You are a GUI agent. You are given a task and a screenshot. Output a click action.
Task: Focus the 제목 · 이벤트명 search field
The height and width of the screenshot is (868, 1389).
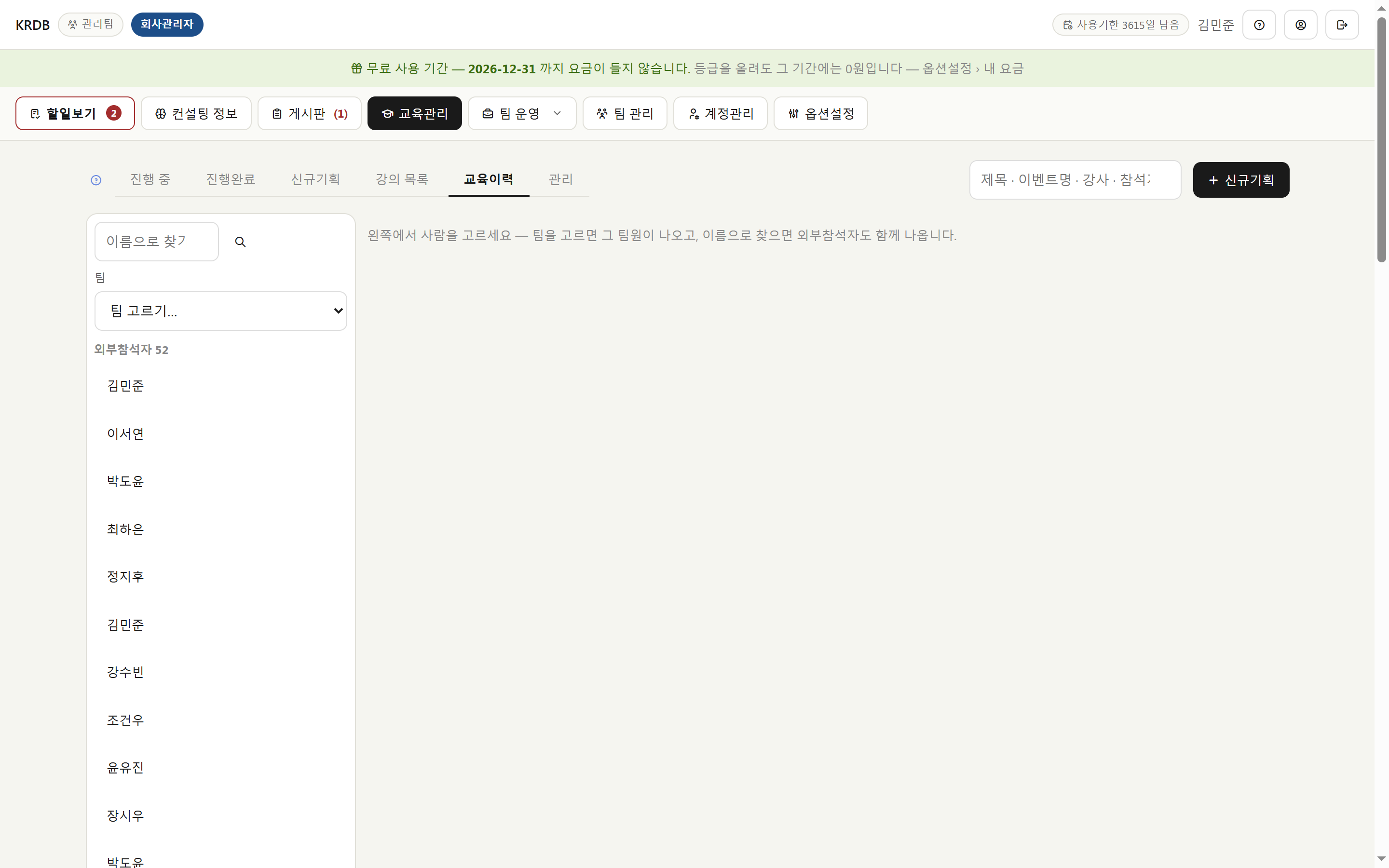(1075, 180)
